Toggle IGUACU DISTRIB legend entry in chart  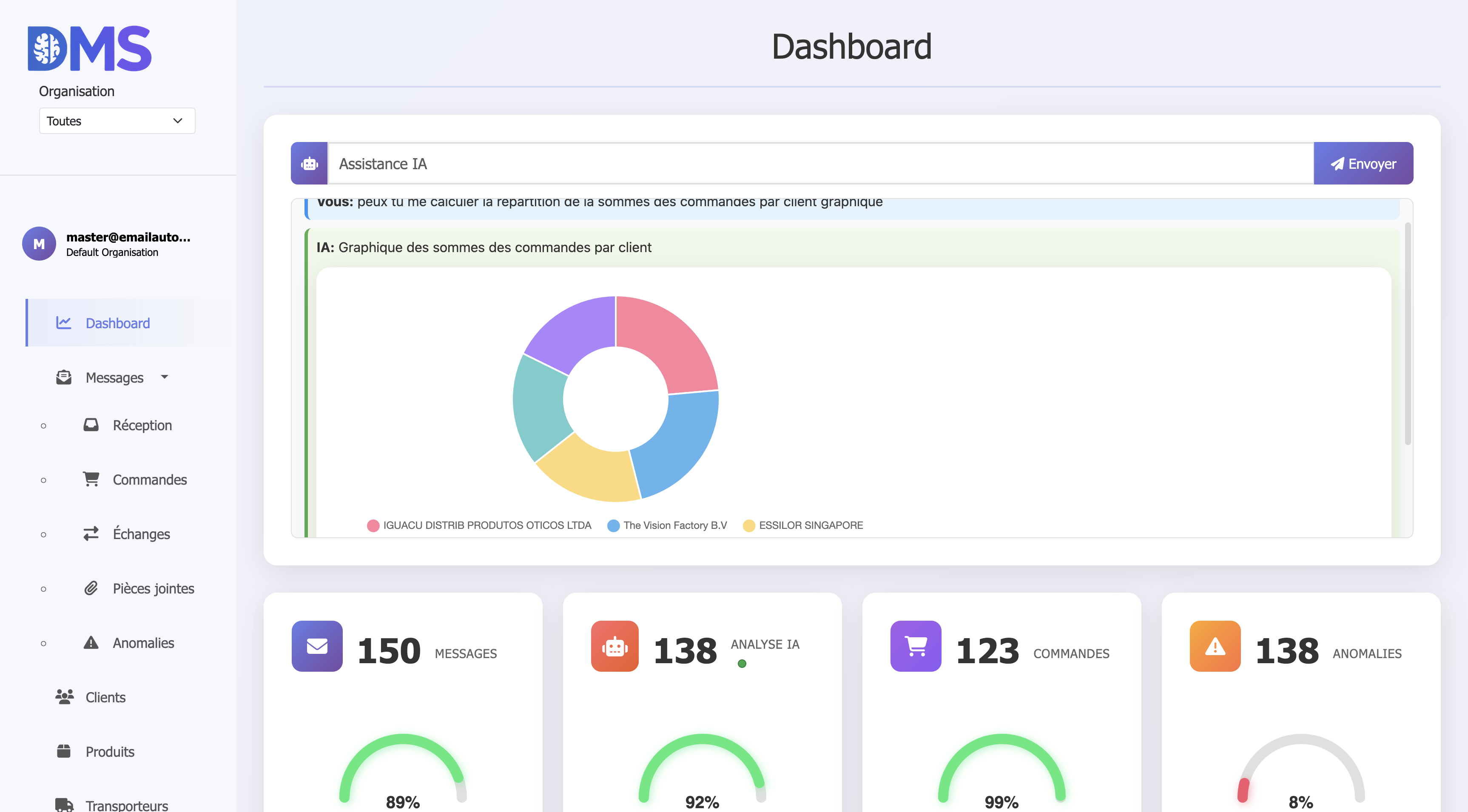479,525
